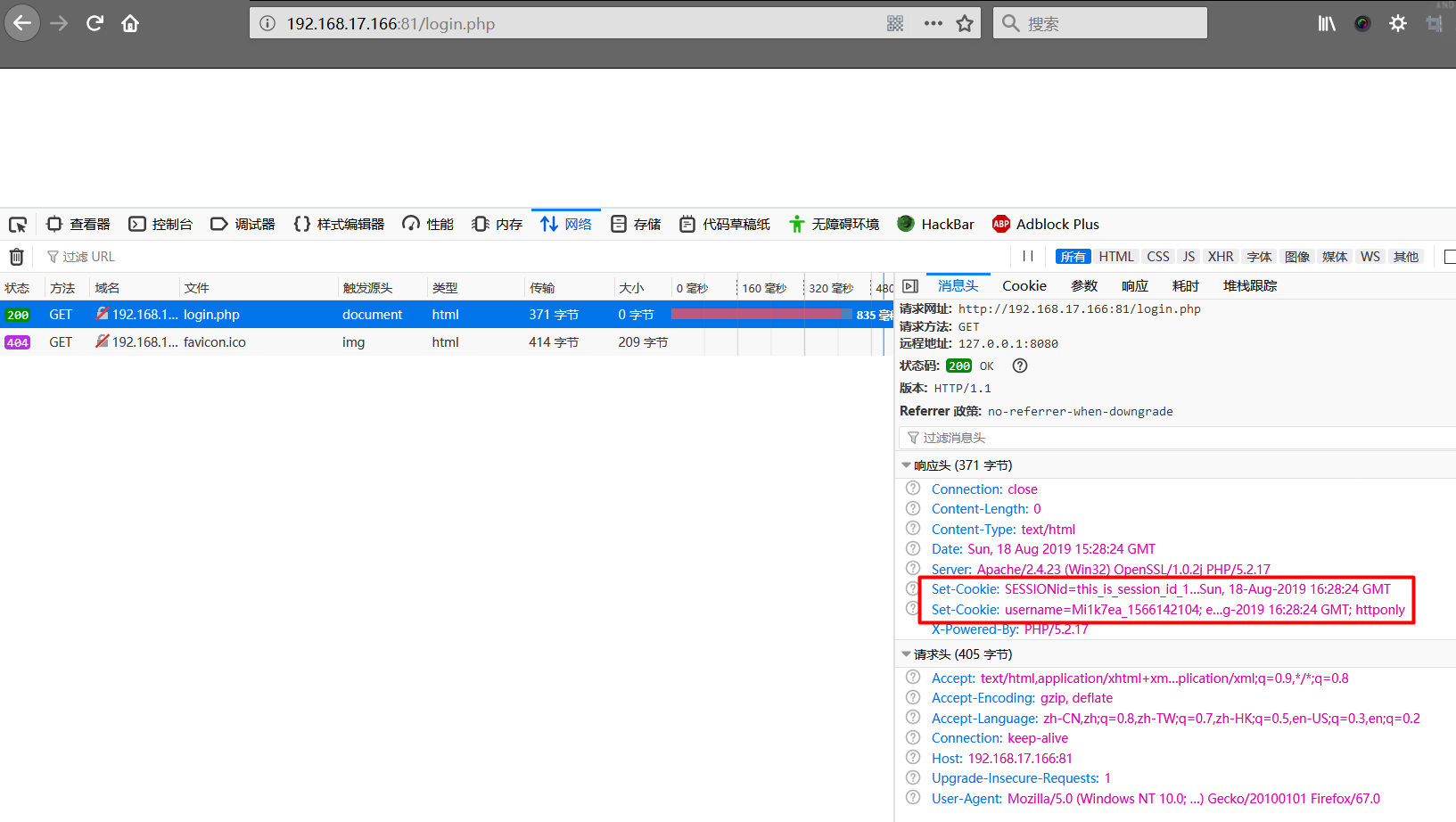Collapse the 请求头 section
The height and width of the screenshot is (822, 1456).
[x=907, y=654]
